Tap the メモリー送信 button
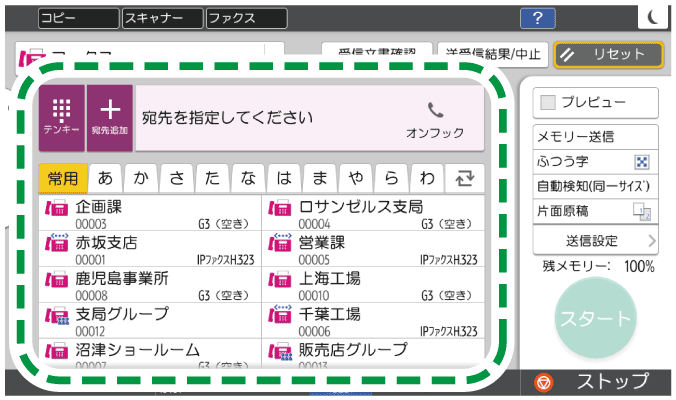676x400 pixels. point(595,137)
